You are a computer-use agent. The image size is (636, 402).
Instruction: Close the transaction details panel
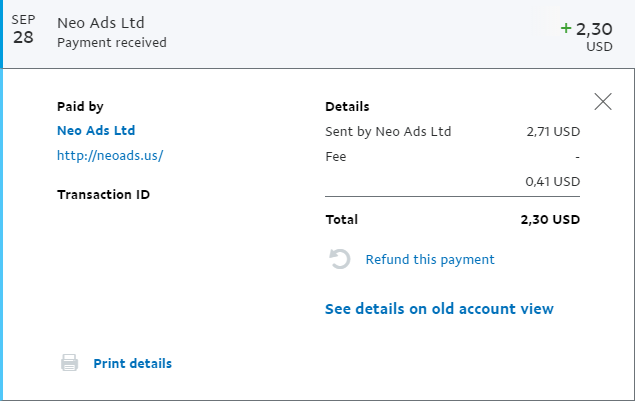(x=603, y=101)
